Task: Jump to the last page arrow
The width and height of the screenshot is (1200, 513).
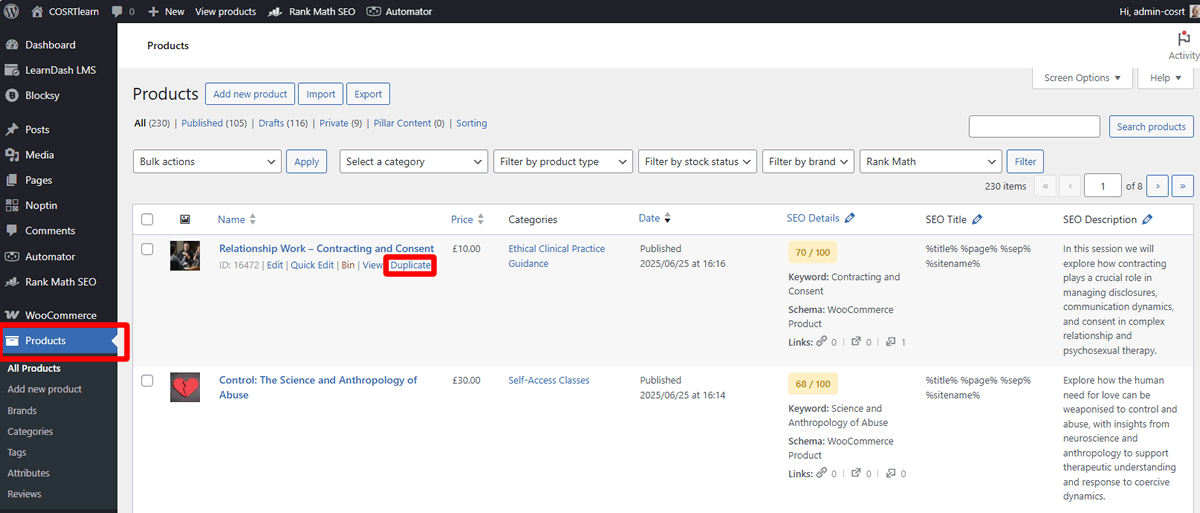Action: pyautogui.click(x=1183, y=186)
